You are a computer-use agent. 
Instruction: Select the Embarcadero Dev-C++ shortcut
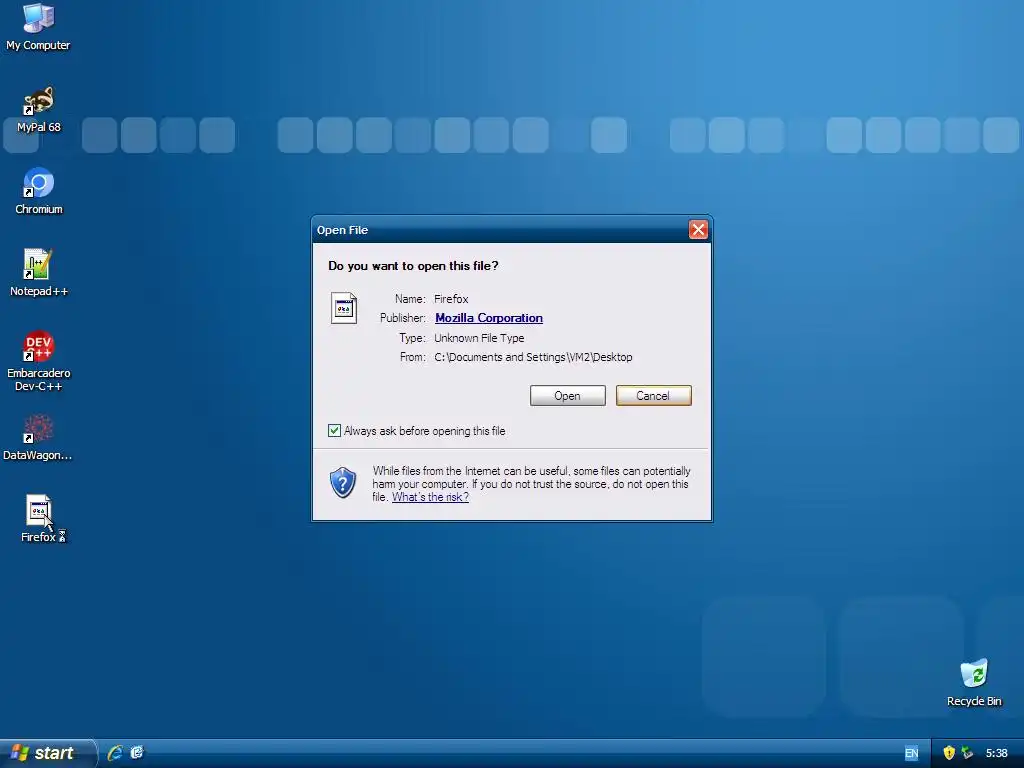[39, 361]
